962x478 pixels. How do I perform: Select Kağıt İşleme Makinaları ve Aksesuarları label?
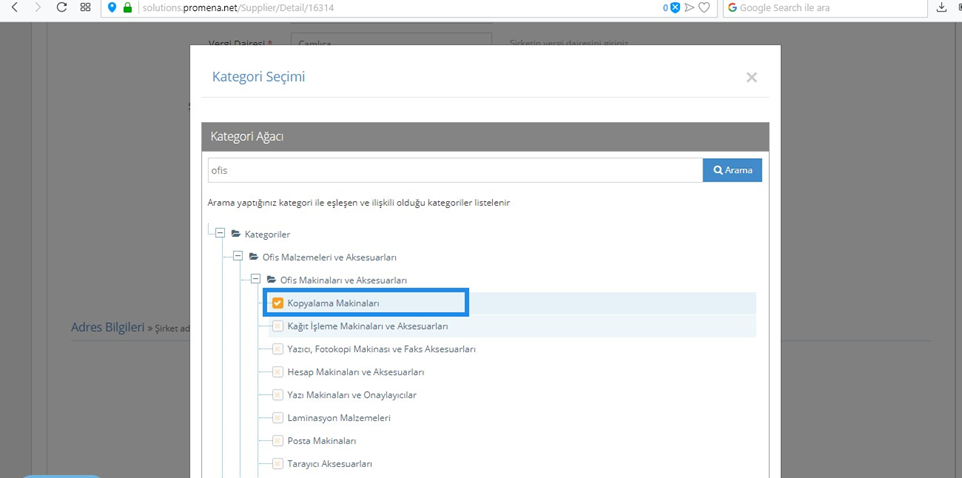(368, 326)
